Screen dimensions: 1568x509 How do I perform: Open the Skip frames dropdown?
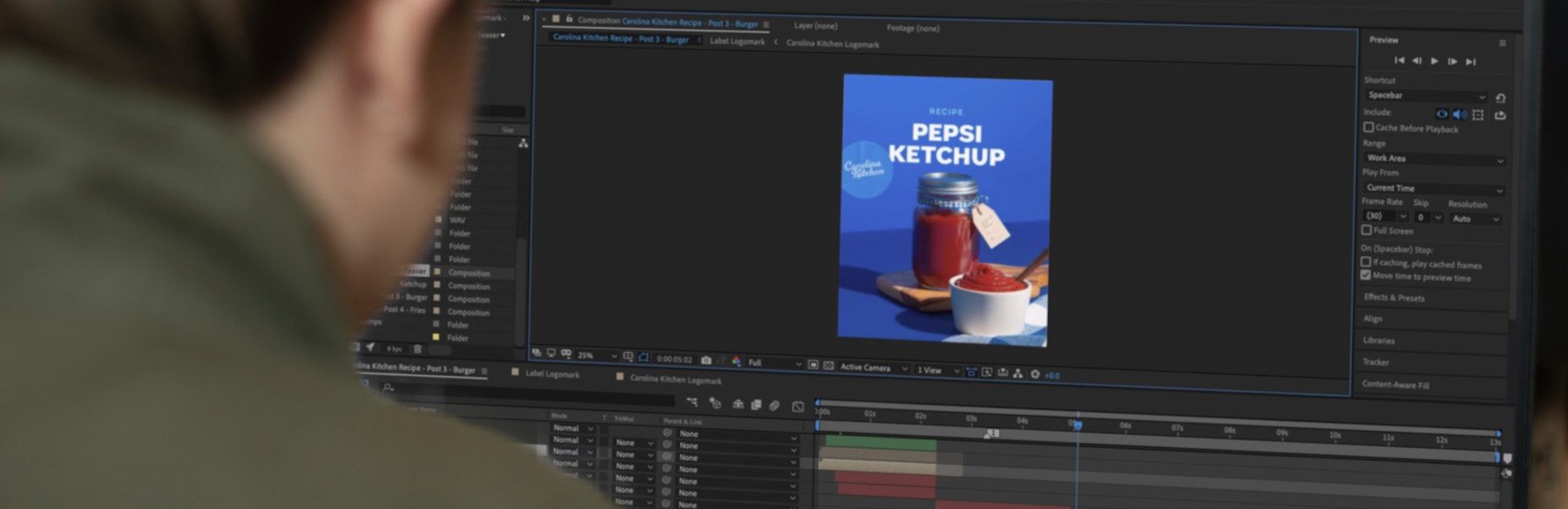1429,217
